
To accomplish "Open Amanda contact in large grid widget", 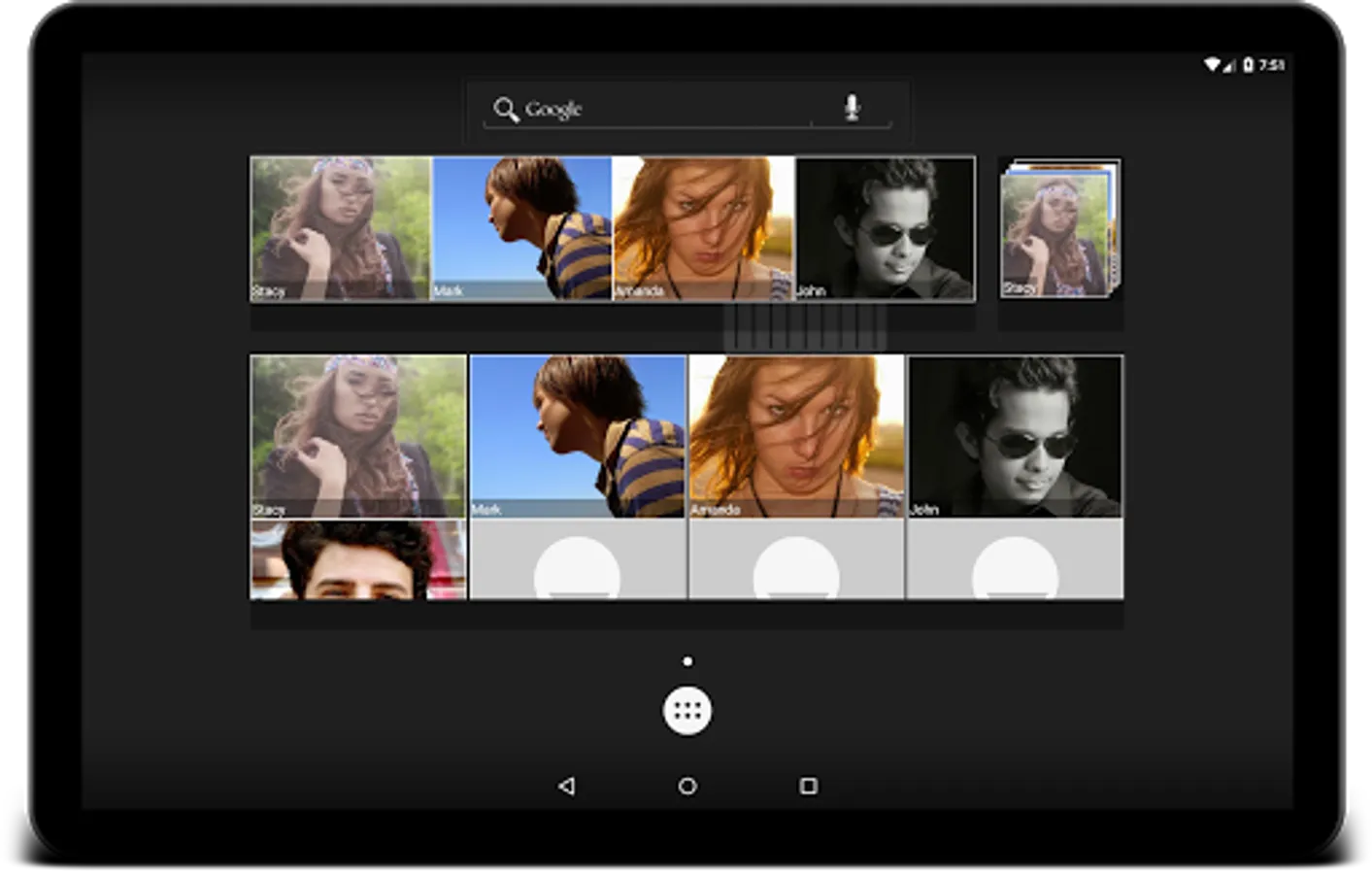I will [796, 436].
